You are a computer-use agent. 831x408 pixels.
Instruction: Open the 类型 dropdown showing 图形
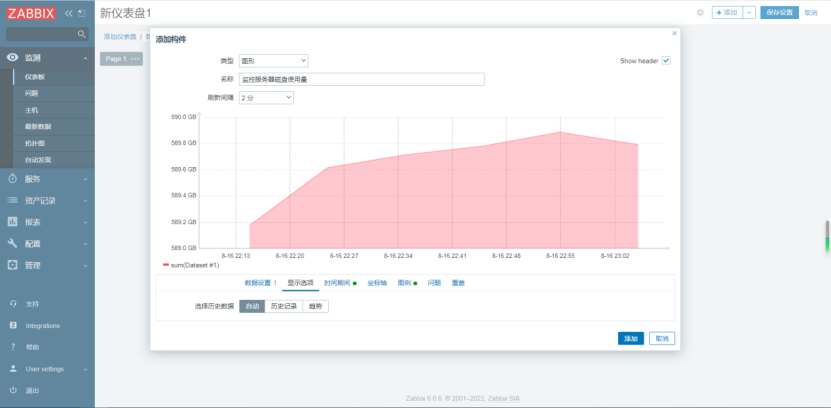pos(273,61)
